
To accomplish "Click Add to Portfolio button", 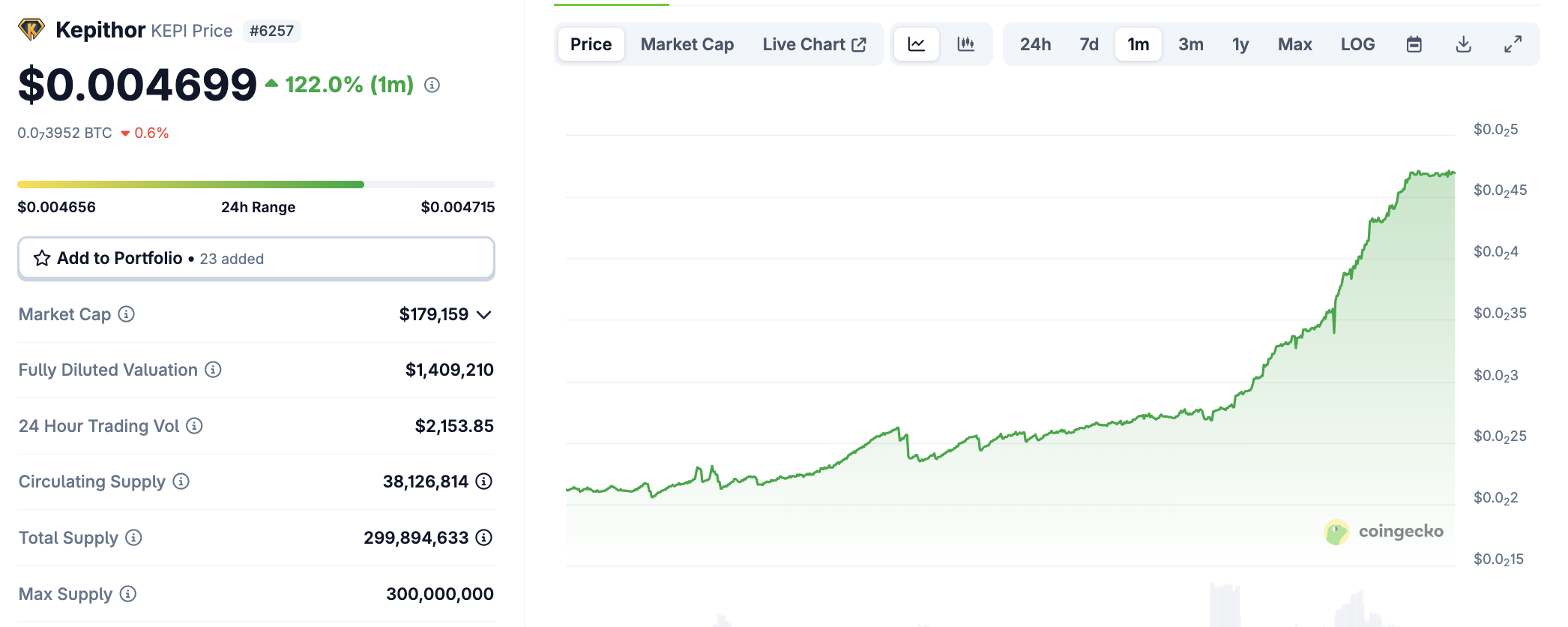I will (256, 259).
